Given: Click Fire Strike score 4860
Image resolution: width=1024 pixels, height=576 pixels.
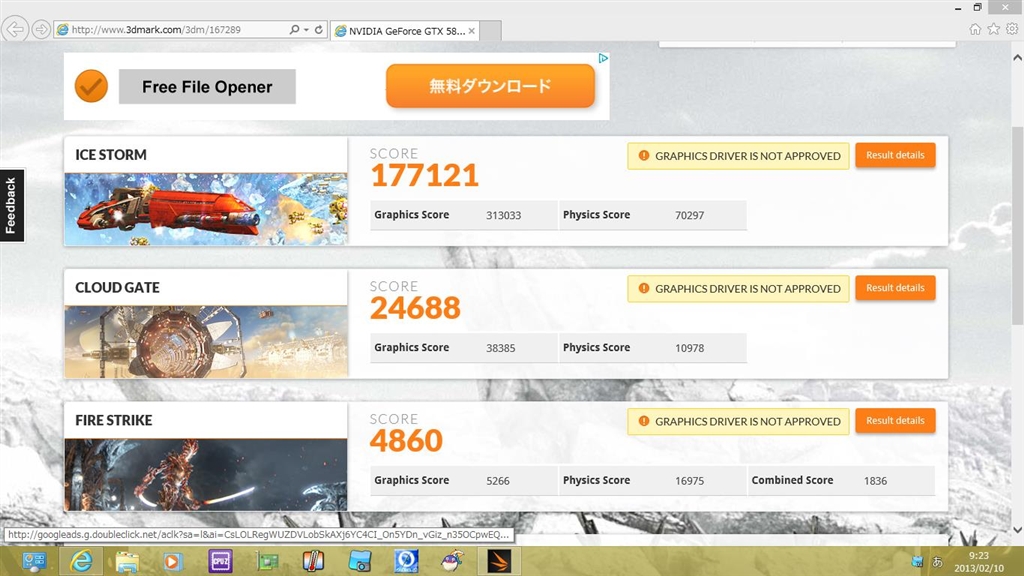Looking at the screenshot, I should [406, 440].
